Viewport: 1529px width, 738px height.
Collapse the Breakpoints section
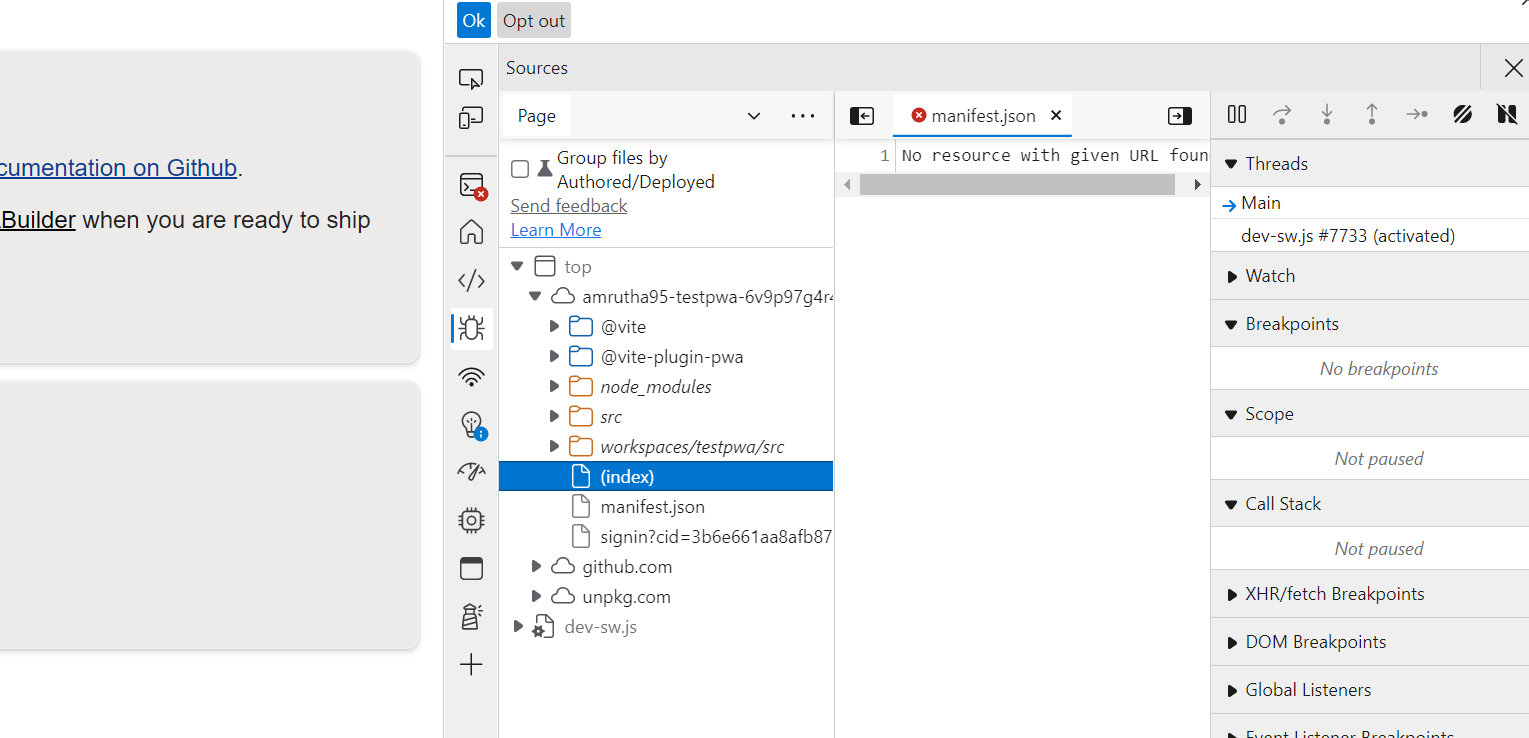point(1370,324)
